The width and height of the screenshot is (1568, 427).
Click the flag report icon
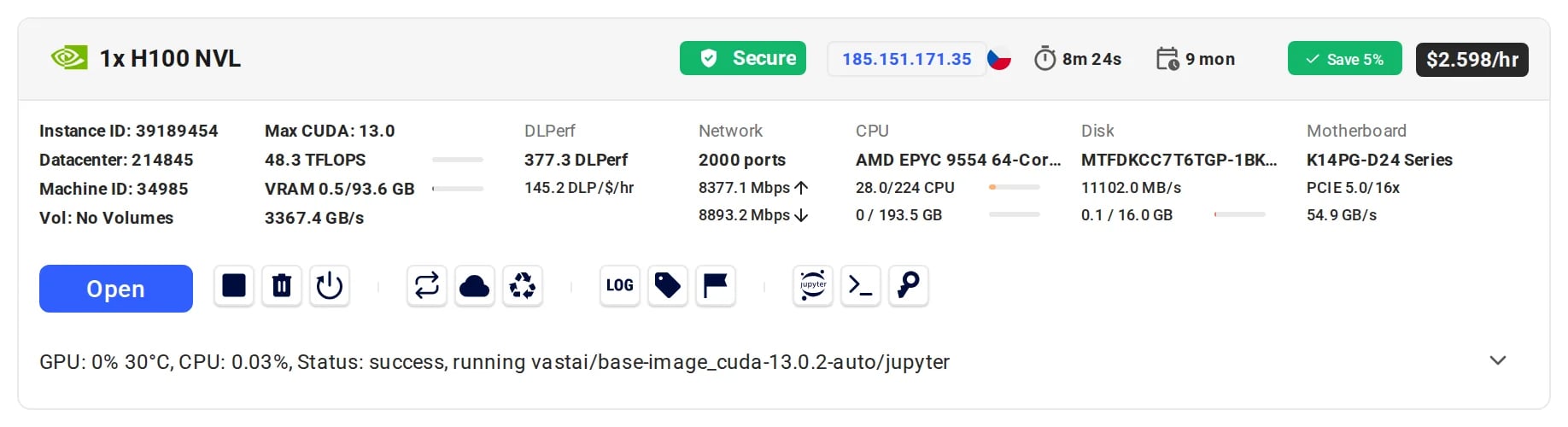point(716,285)
